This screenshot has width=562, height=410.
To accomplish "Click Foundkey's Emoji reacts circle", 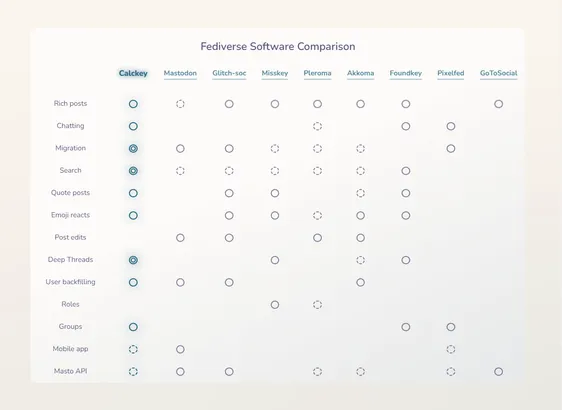I will (406, 215).
